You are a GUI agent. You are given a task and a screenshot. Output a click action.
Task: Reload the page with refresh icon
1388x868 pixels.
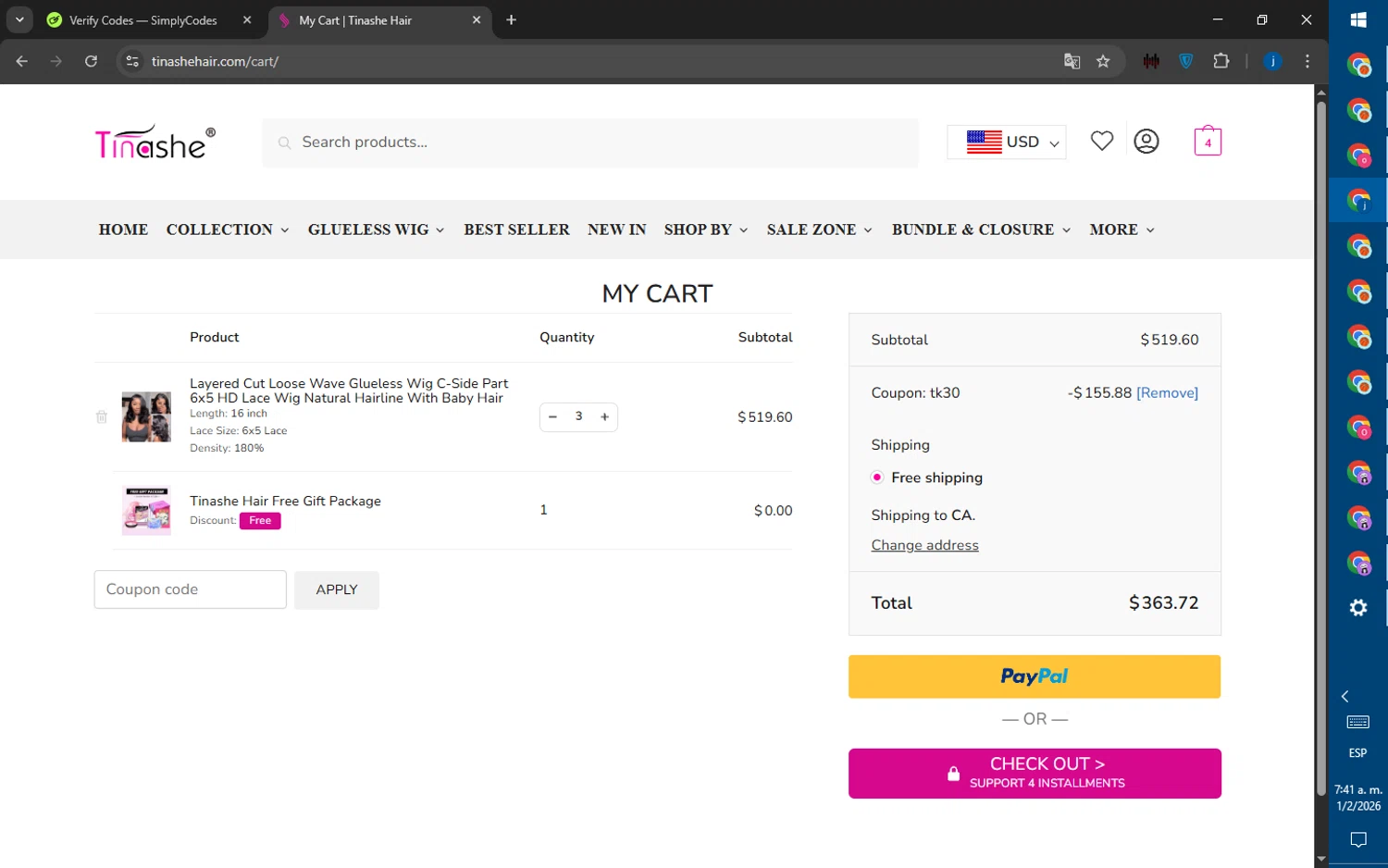click(91, 61)
